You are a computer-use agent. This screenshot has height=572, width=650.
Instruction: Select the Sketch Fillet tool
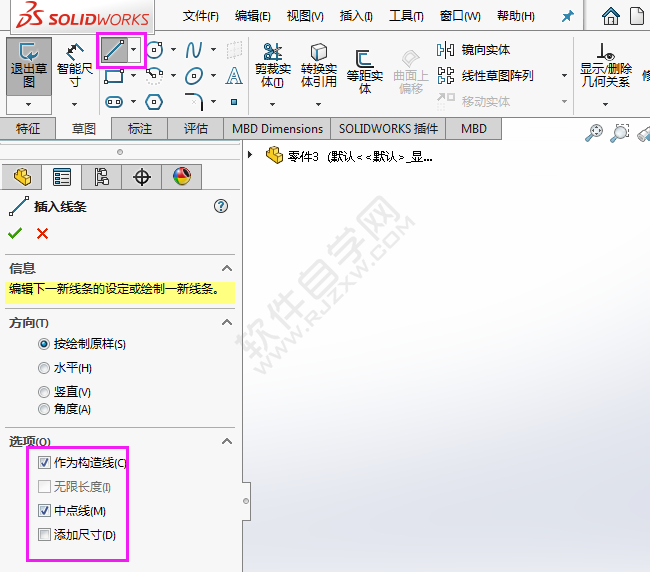pyautogui.click(x=194, y=102)
